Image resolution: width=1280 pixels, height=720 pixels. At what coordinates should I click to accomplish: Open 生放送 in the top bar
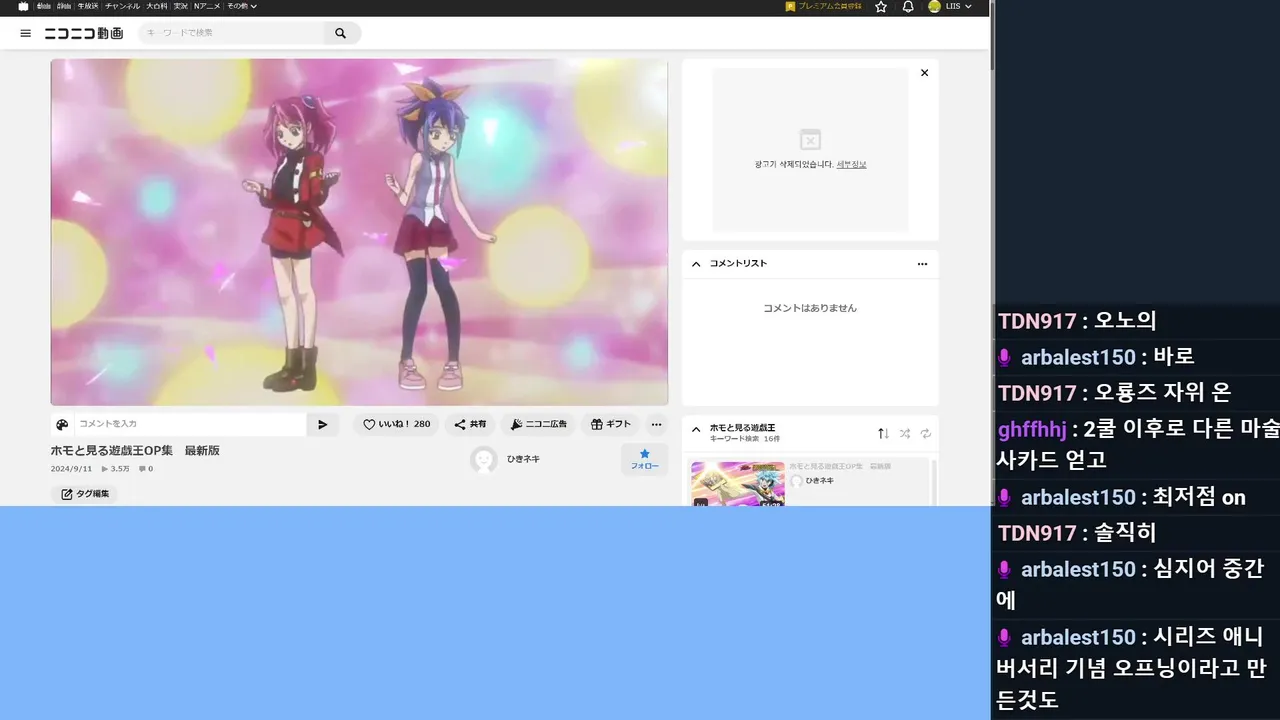coord(89,6)
